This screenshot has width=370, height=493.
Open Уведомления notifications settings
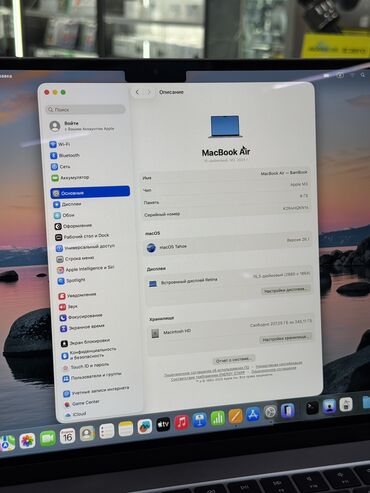coord(78,295)
